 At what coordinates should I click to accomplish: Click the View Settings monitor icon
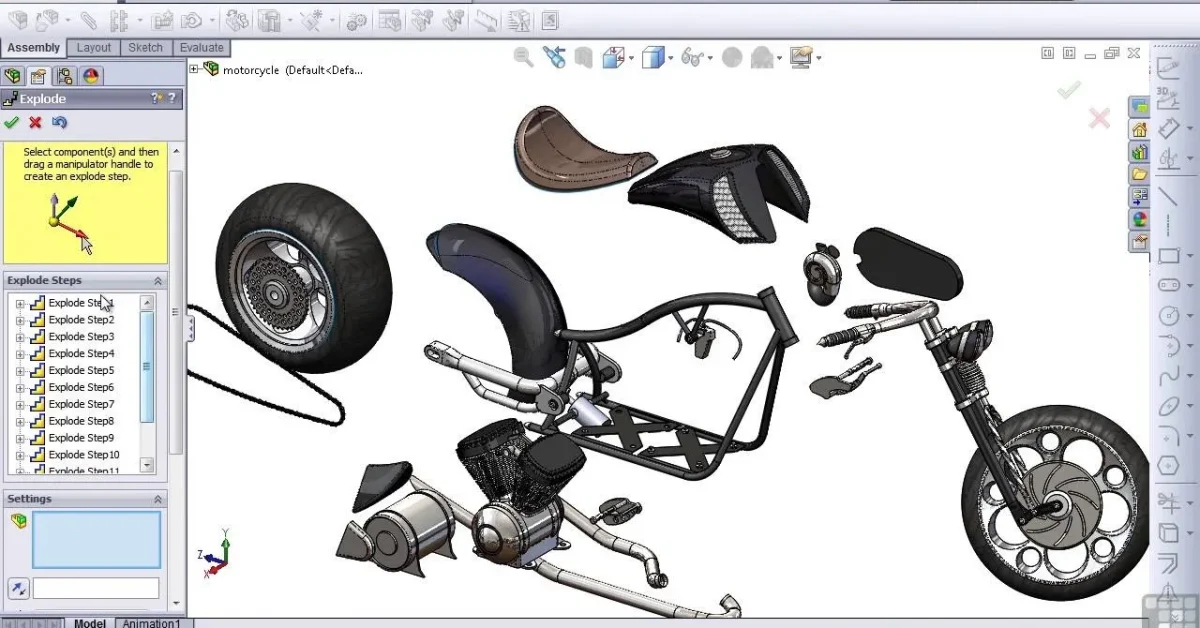[800, 58]
